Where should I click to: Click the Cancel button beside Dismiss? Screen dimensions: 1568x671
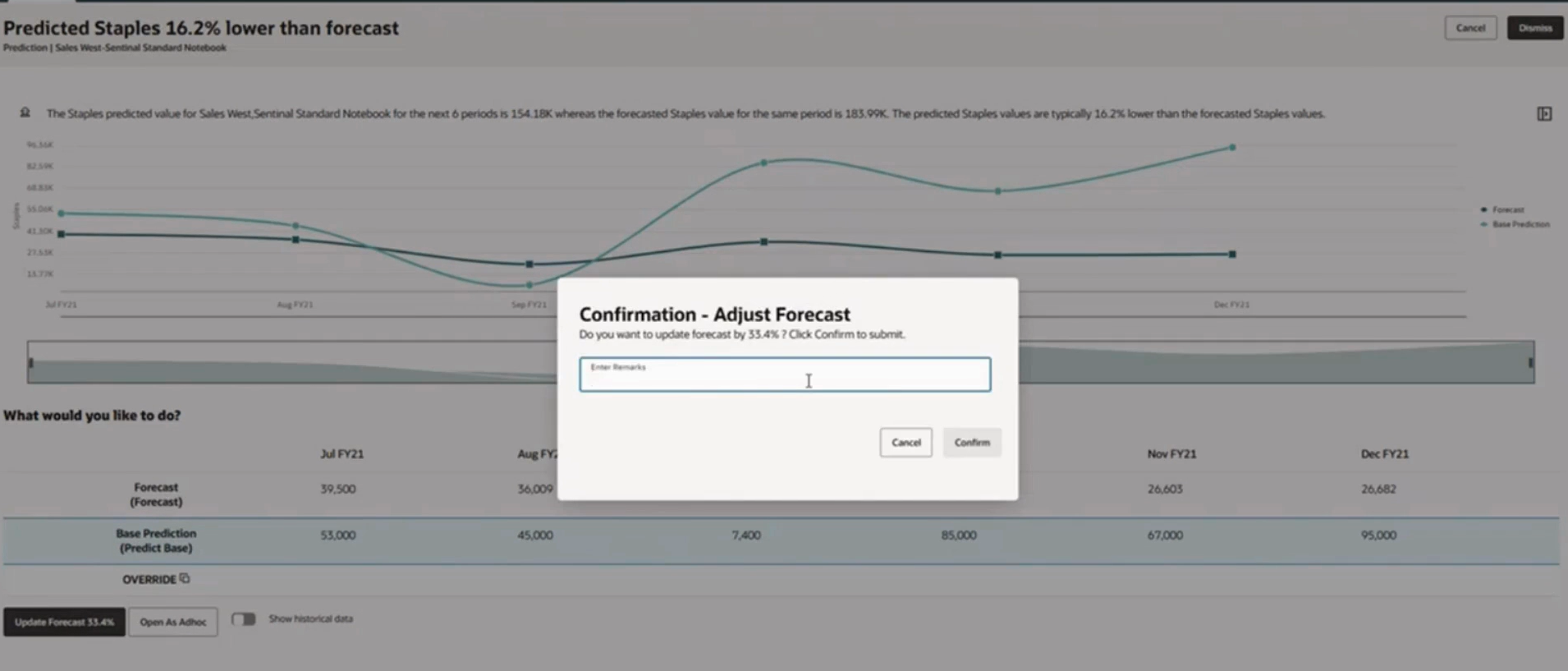pos(1470,28)
